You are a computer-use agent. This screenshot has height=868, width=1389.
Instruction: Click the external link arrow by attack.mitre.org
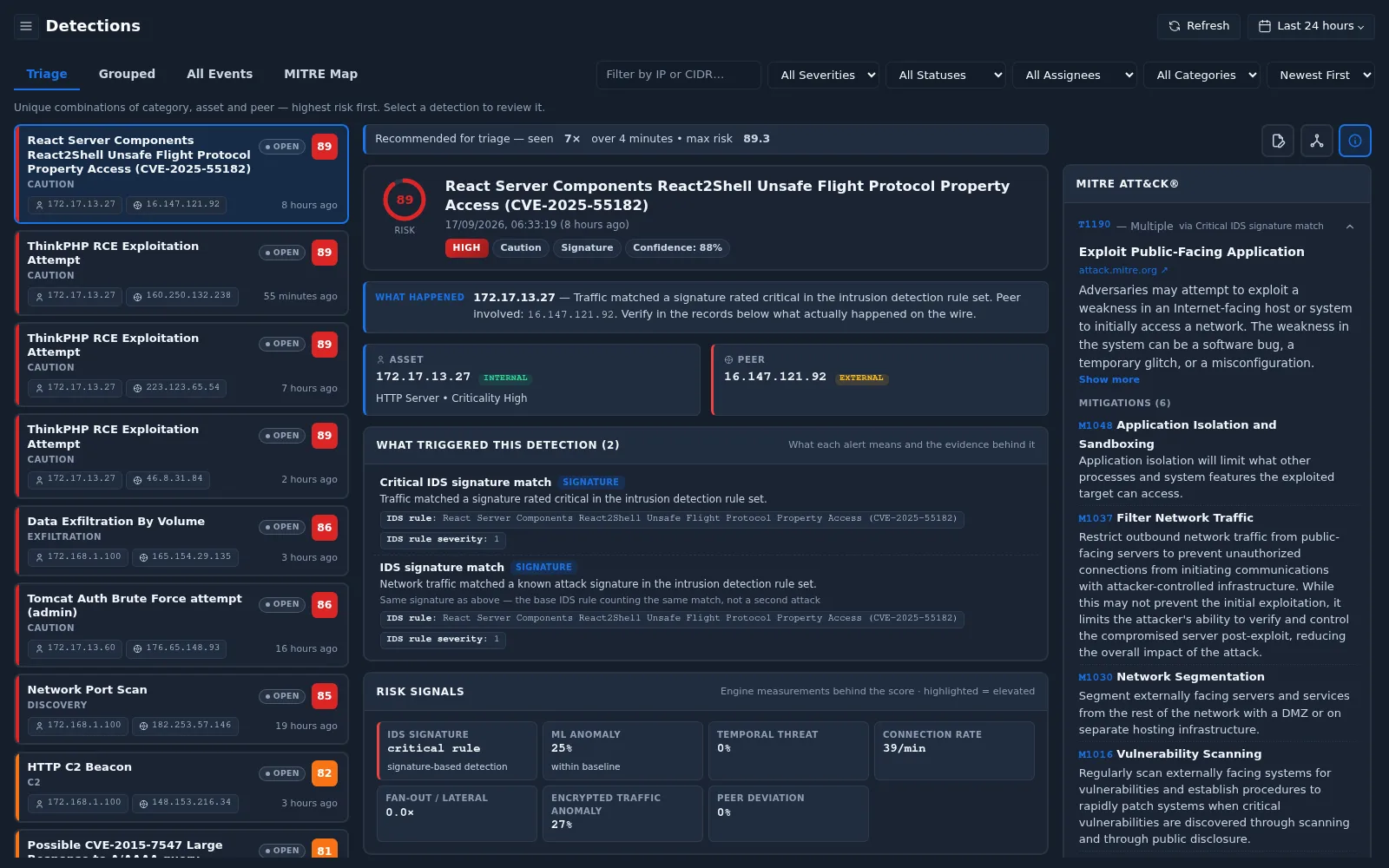1165,270
